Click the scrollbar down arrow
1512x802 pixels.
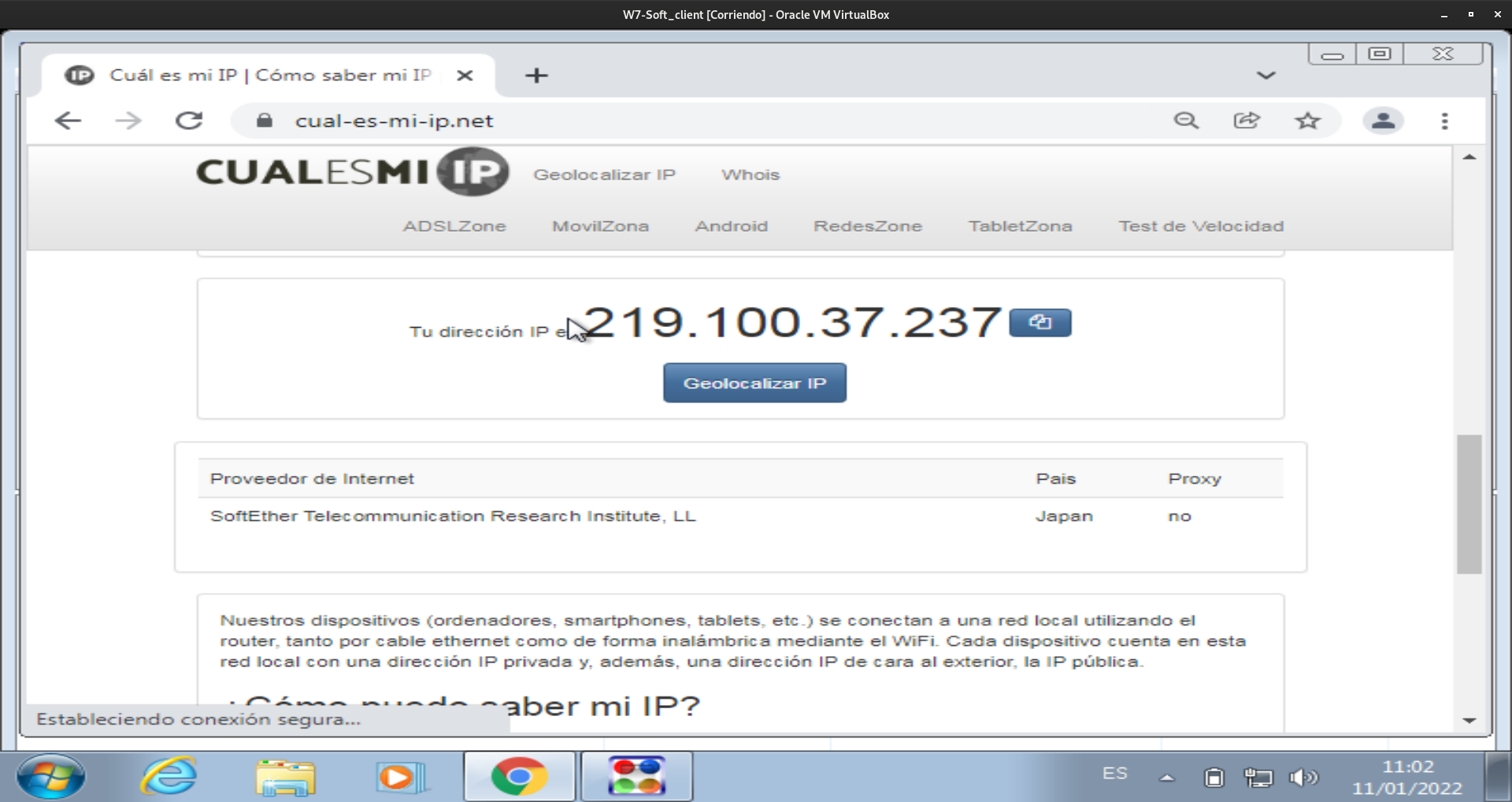point(1469,719)
